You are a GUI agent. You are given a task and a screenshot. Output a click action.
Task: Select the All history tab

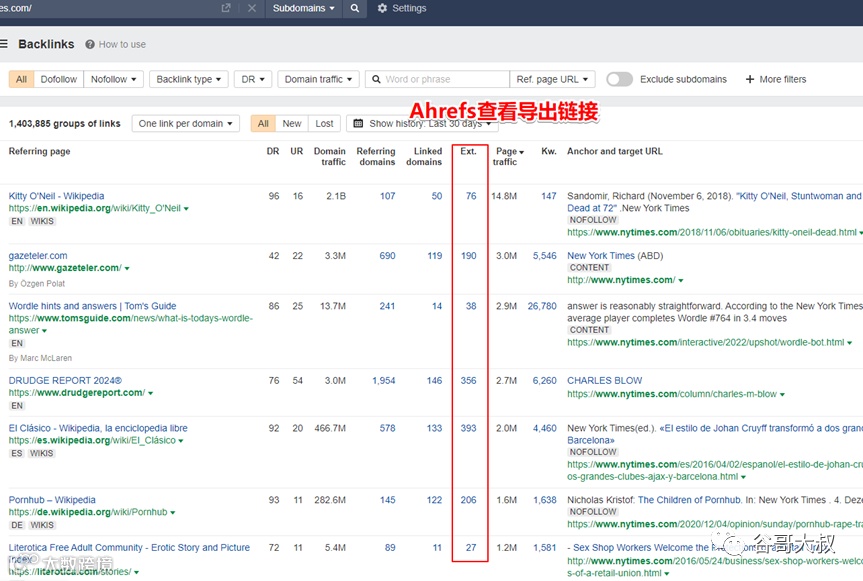[263, 123]
